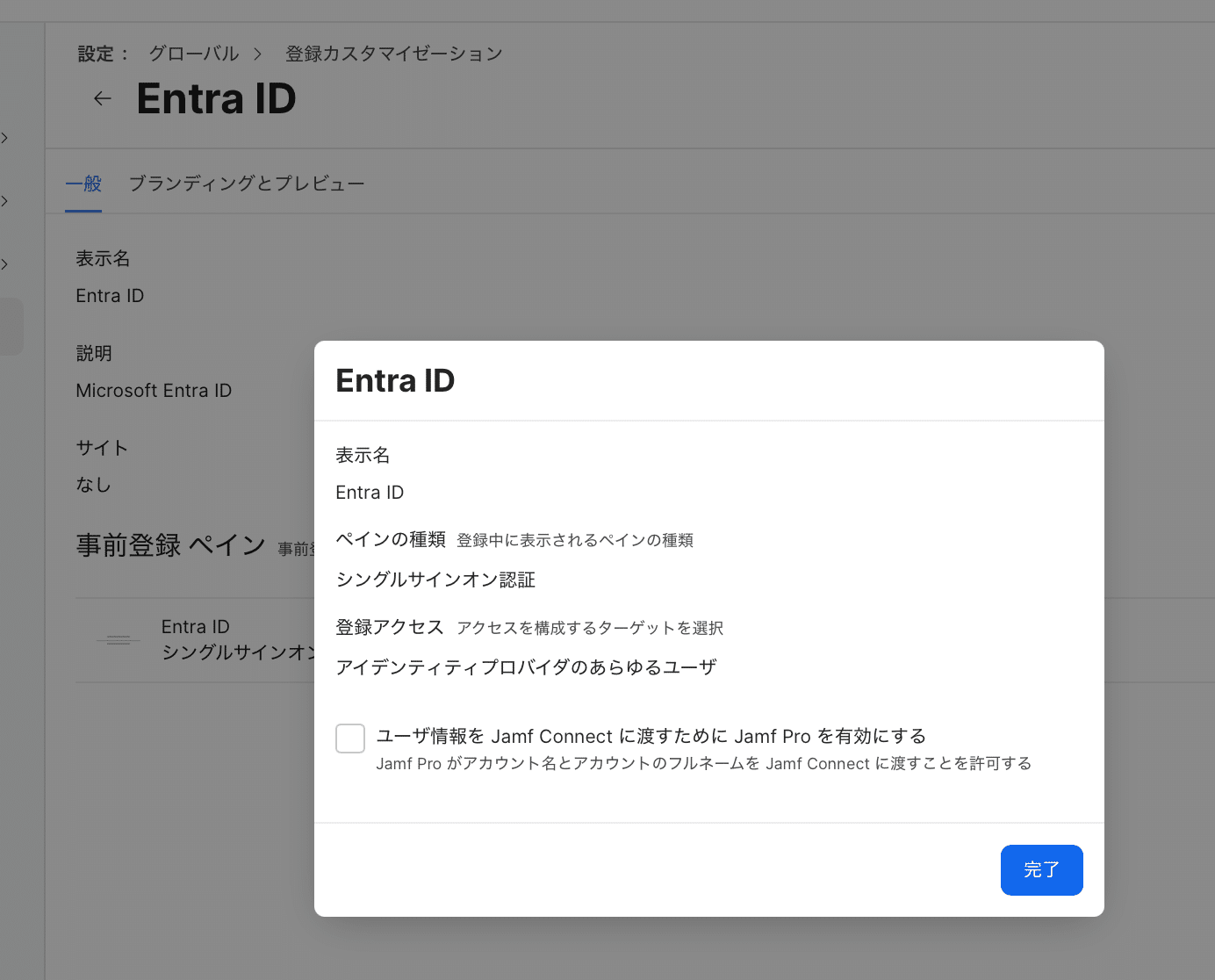Click the breadcrumb chevron after グローバル
Viewport: 1215px width, 980px height.
tap(257, 54)
